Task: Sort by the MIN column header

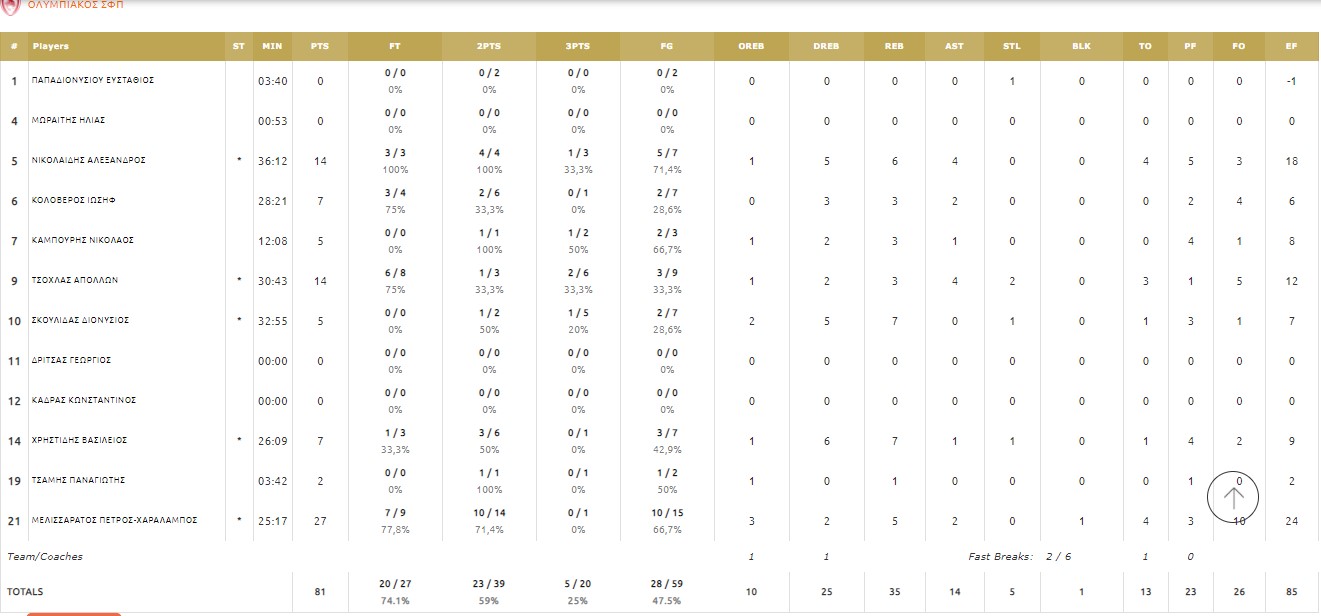Action: pyautogui.click(x=272, y=47)
